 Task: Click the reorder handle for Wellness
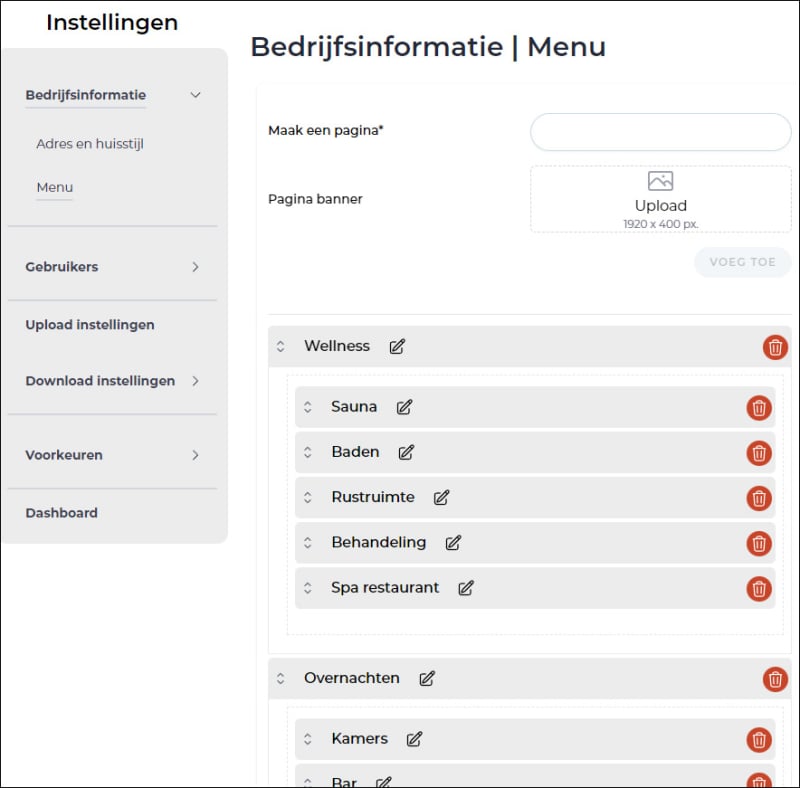click(x=280, y=347)
